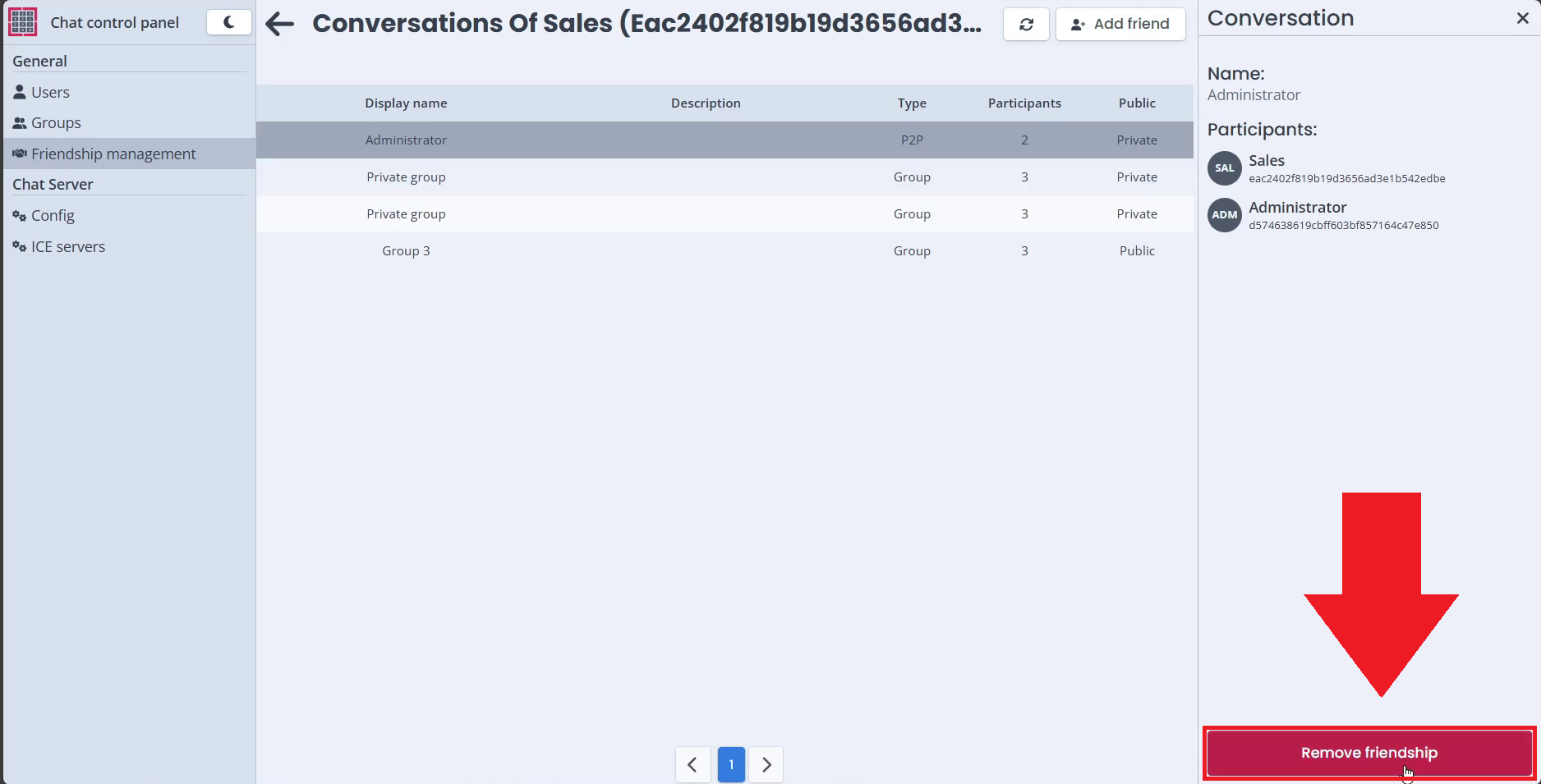Toggle dark mode with the moon button

[228, 22]
